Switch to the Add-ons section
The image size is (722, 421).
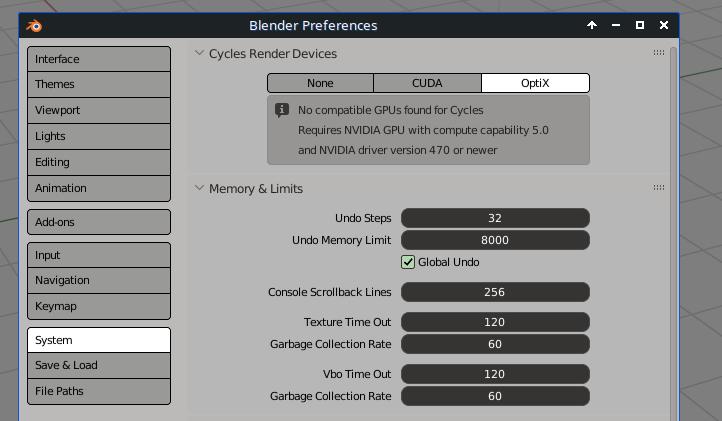click(99, 222)
